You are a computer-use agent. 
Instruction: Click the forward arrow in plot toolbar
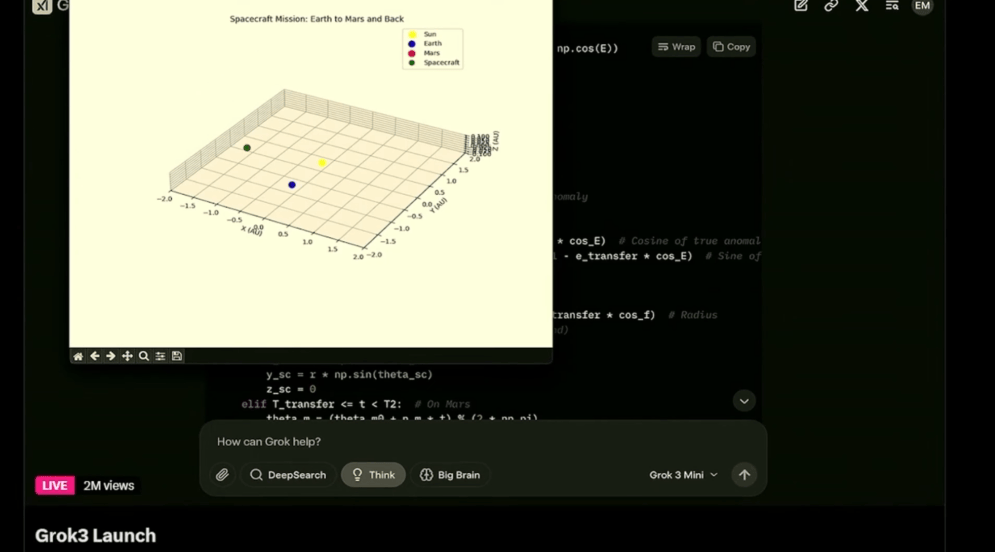tap(111, 356)
